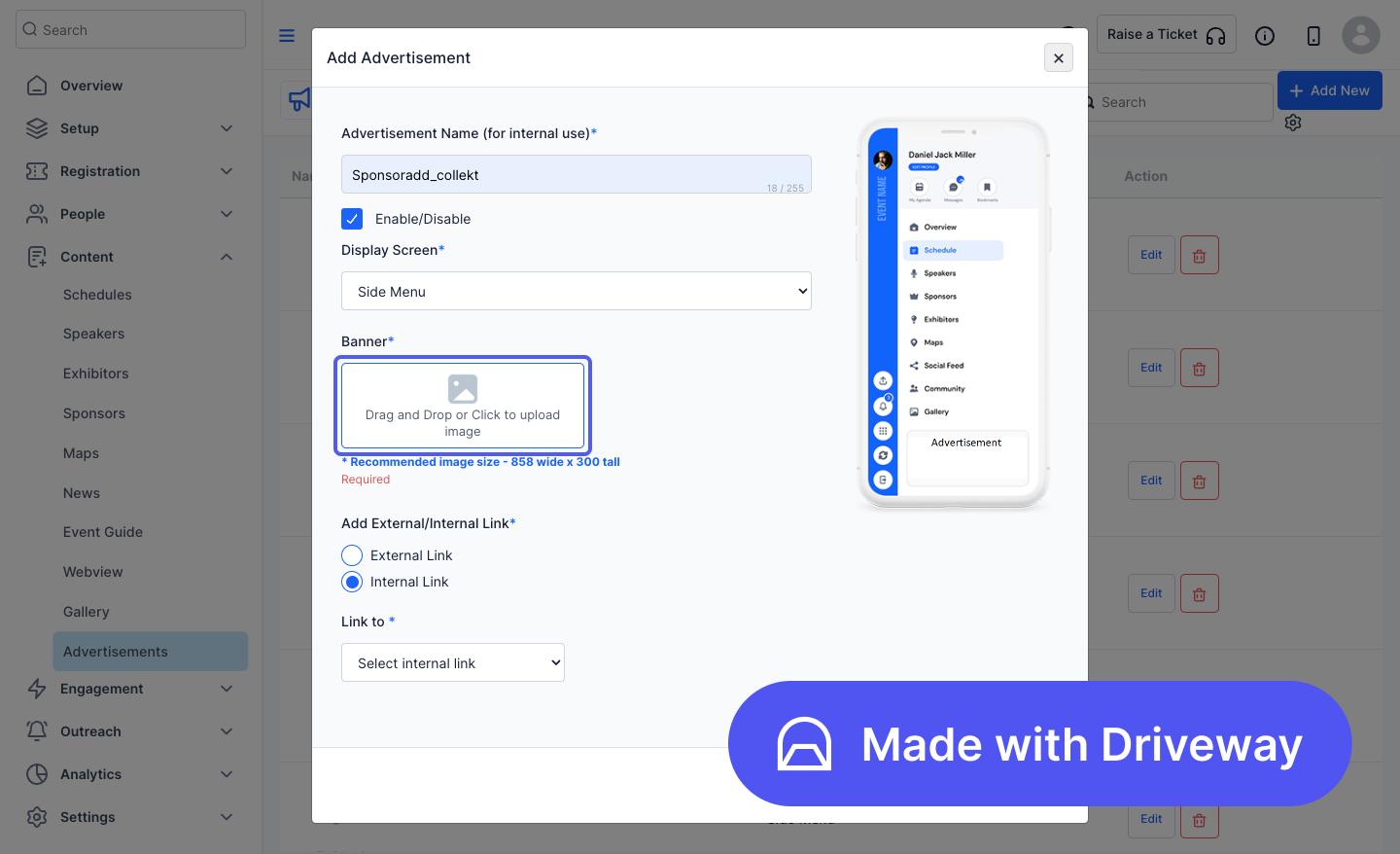This screenshot has width=1400, height=854.
Task: Expand the Outreach section chevron
Action: pyautogui.click(x=227, y=731)
